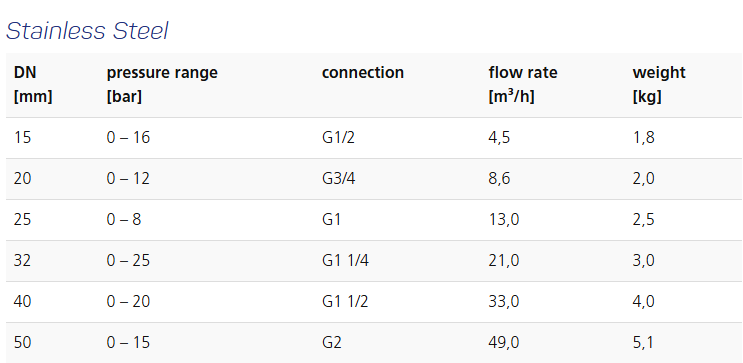Screen dimensions: 743x363
Task: Click the 21,0 flow rate value
Action: pos(504,261)
